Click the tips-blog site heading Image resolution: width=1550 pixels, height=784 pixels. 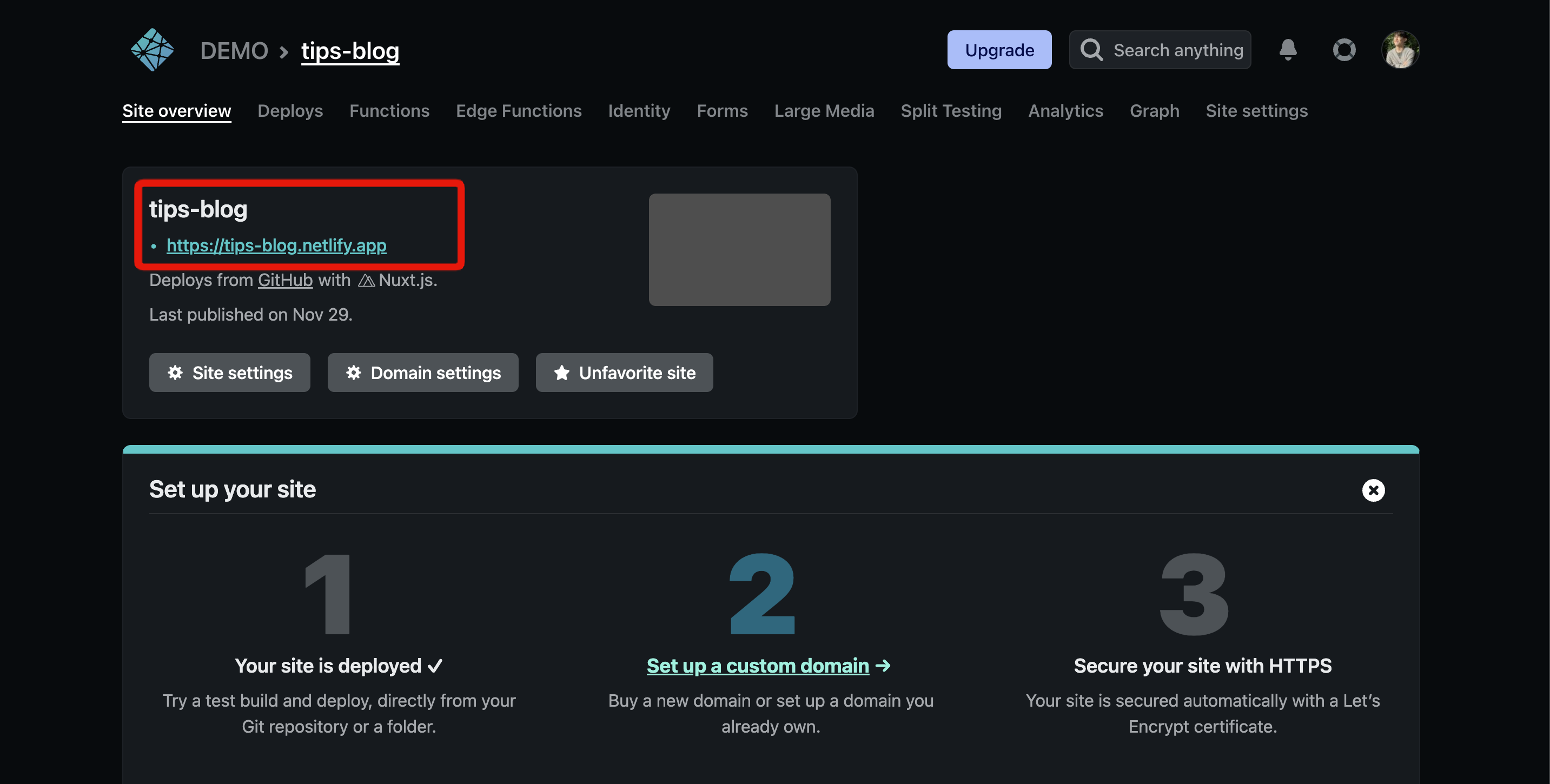coord(198,209)
